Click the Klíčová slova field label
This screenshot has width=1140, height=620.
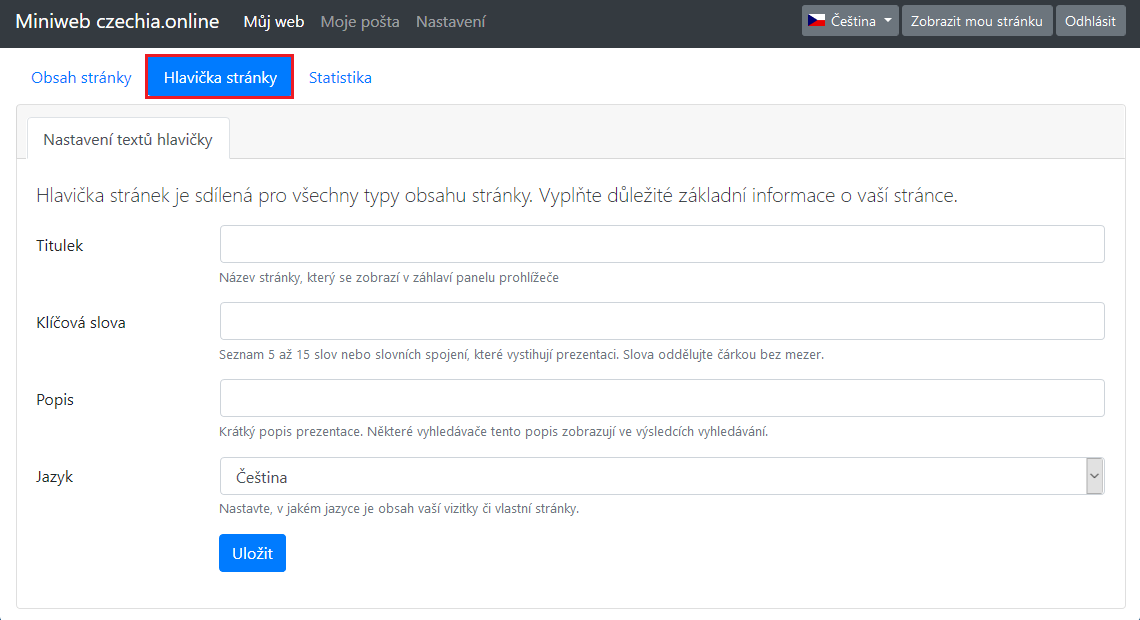click(x=81, y=322)
